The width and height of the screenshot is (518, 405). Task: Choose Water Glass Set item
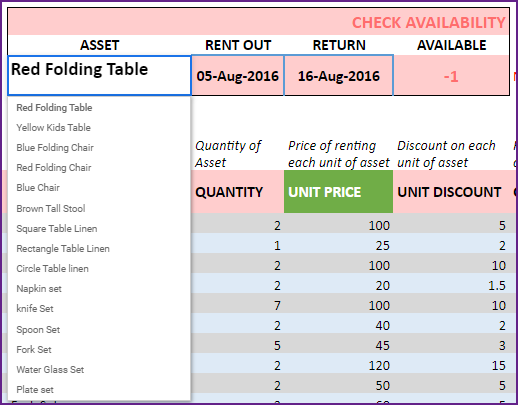coord(99,370)
